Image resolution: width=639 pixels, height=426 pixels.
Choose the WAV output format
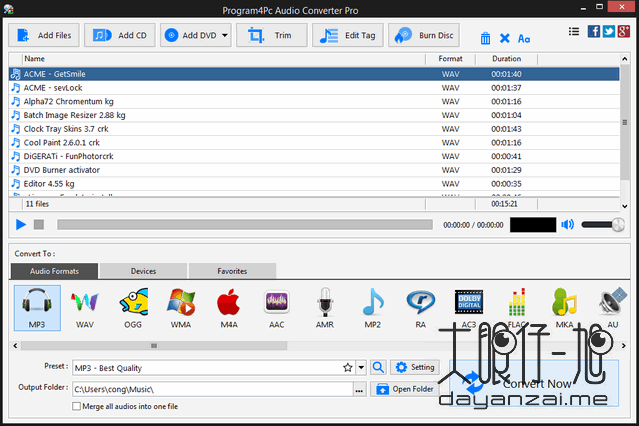85,308
